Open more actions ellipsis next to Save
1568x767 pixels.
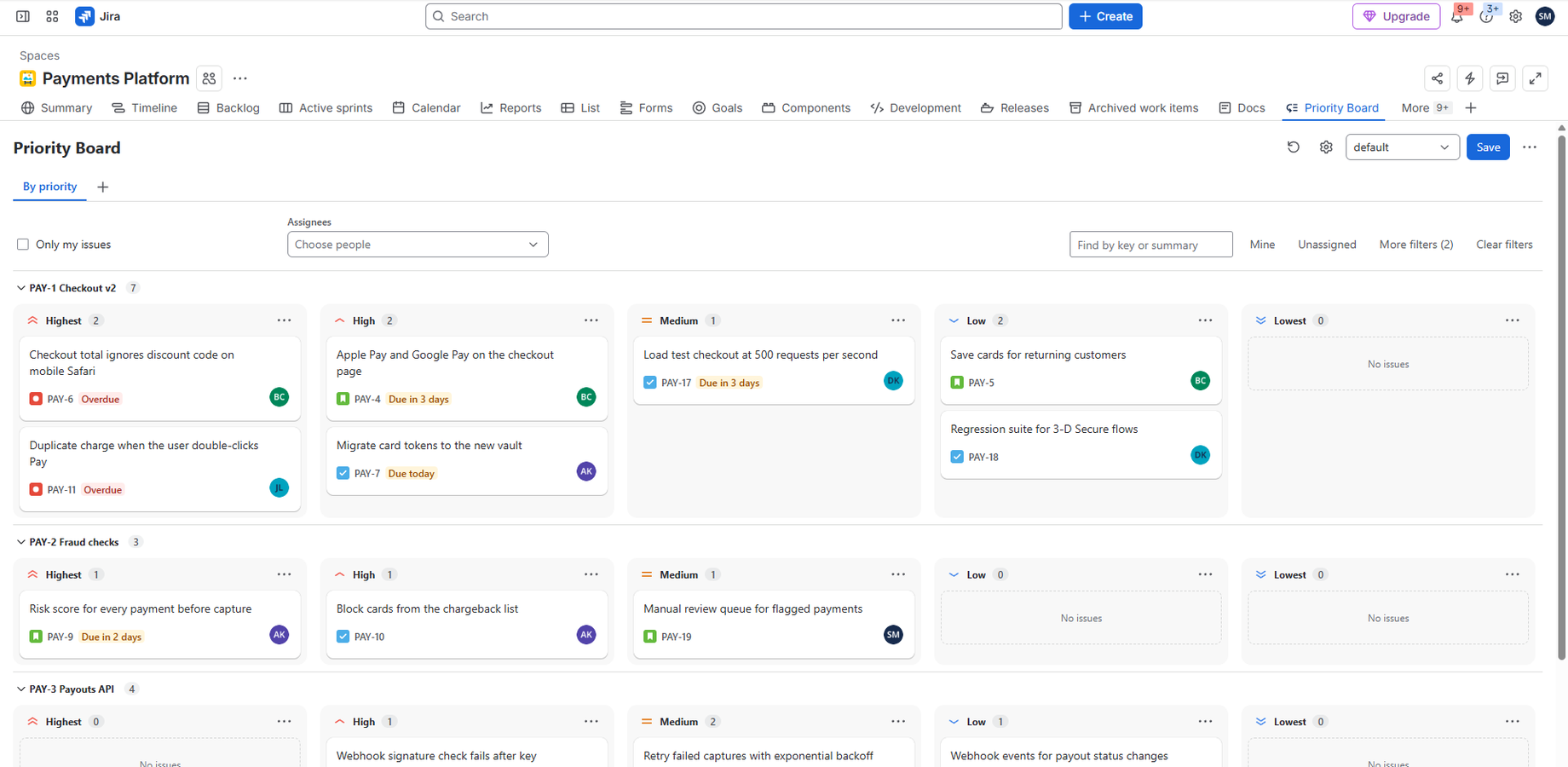tap(1530, 147)
